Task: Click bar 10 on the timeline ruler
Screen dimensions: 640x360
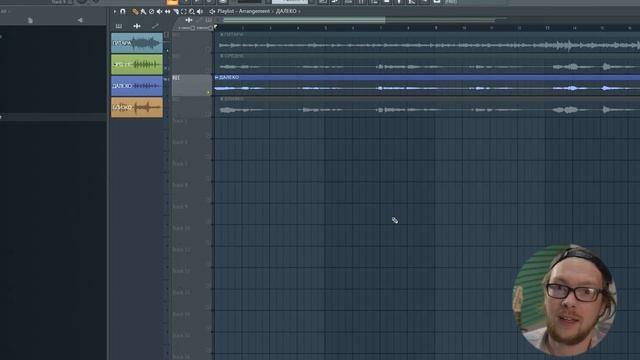Action: [x=464, y=28]
